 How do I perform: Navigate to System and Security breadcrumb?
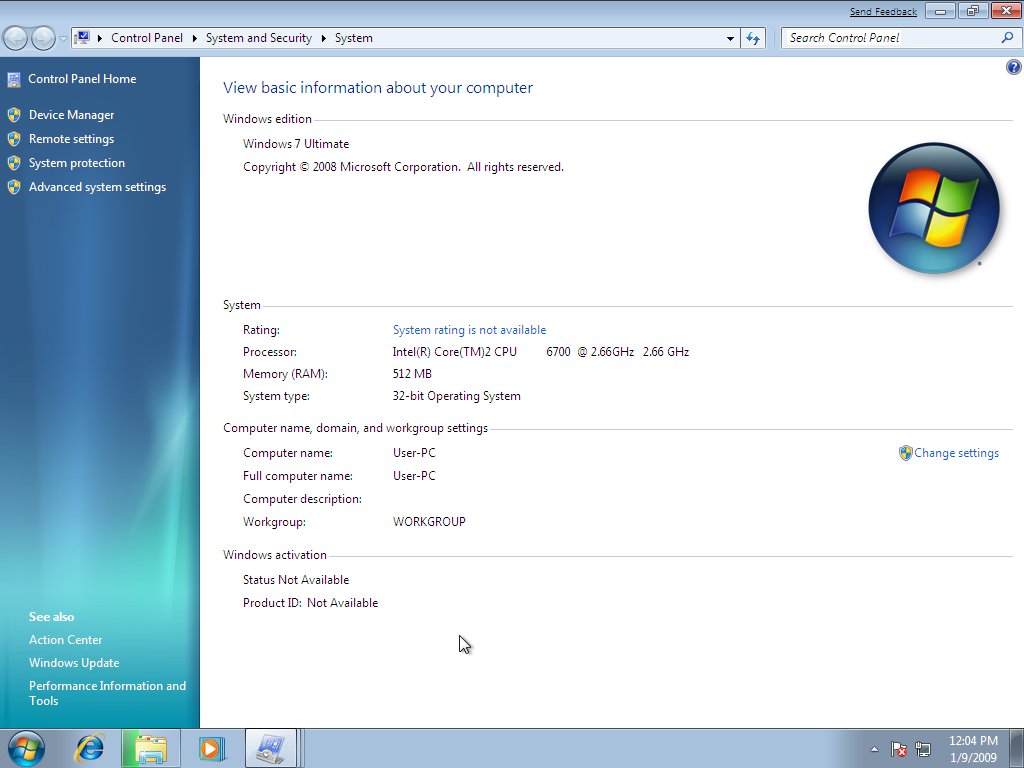click(258, 37)
